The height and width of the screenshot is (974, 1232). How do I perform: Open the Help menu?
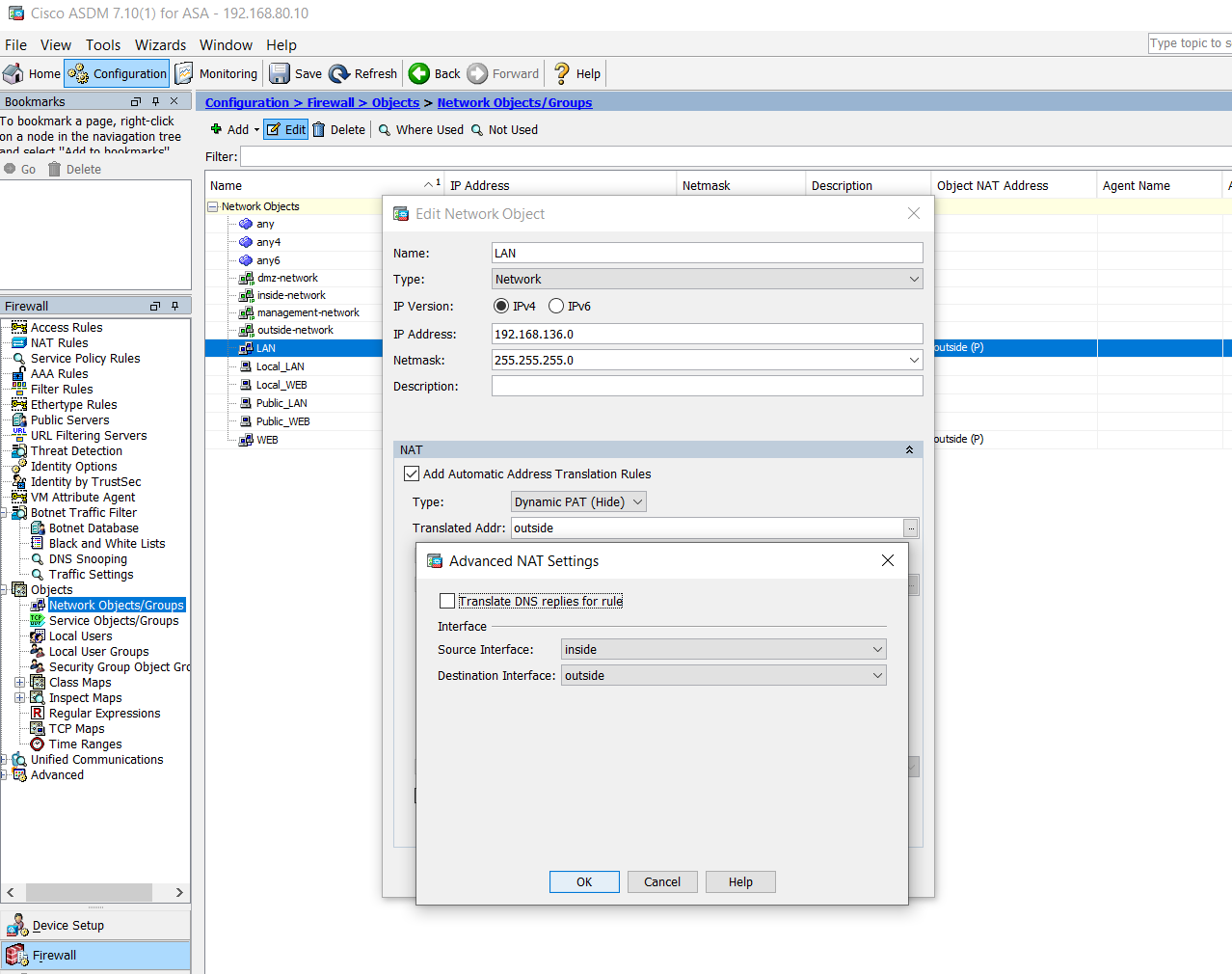(x=281, y=45)
